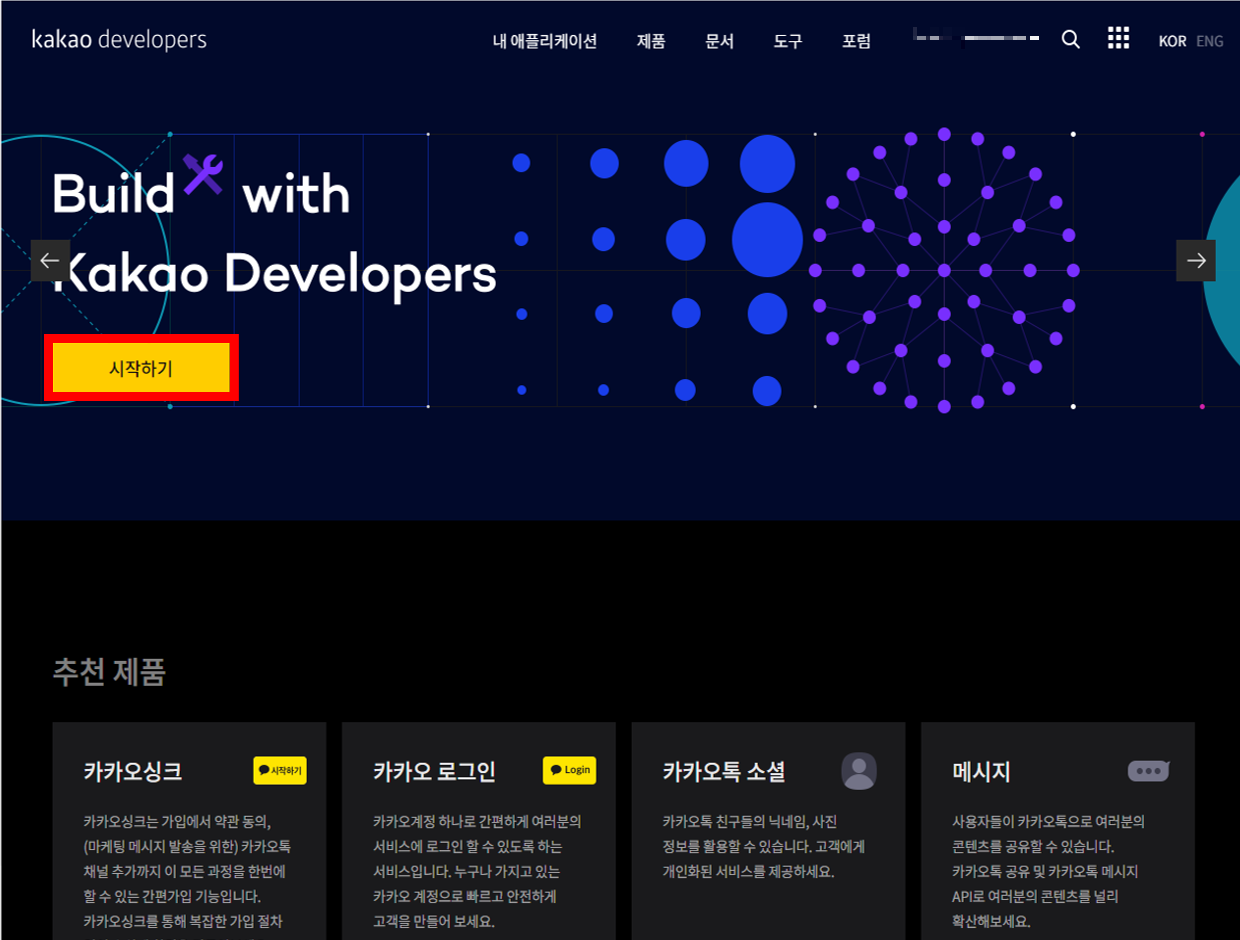Open the apps grid icon
This screenshot has width=1240, height=940.
(x=1118, y=39)
